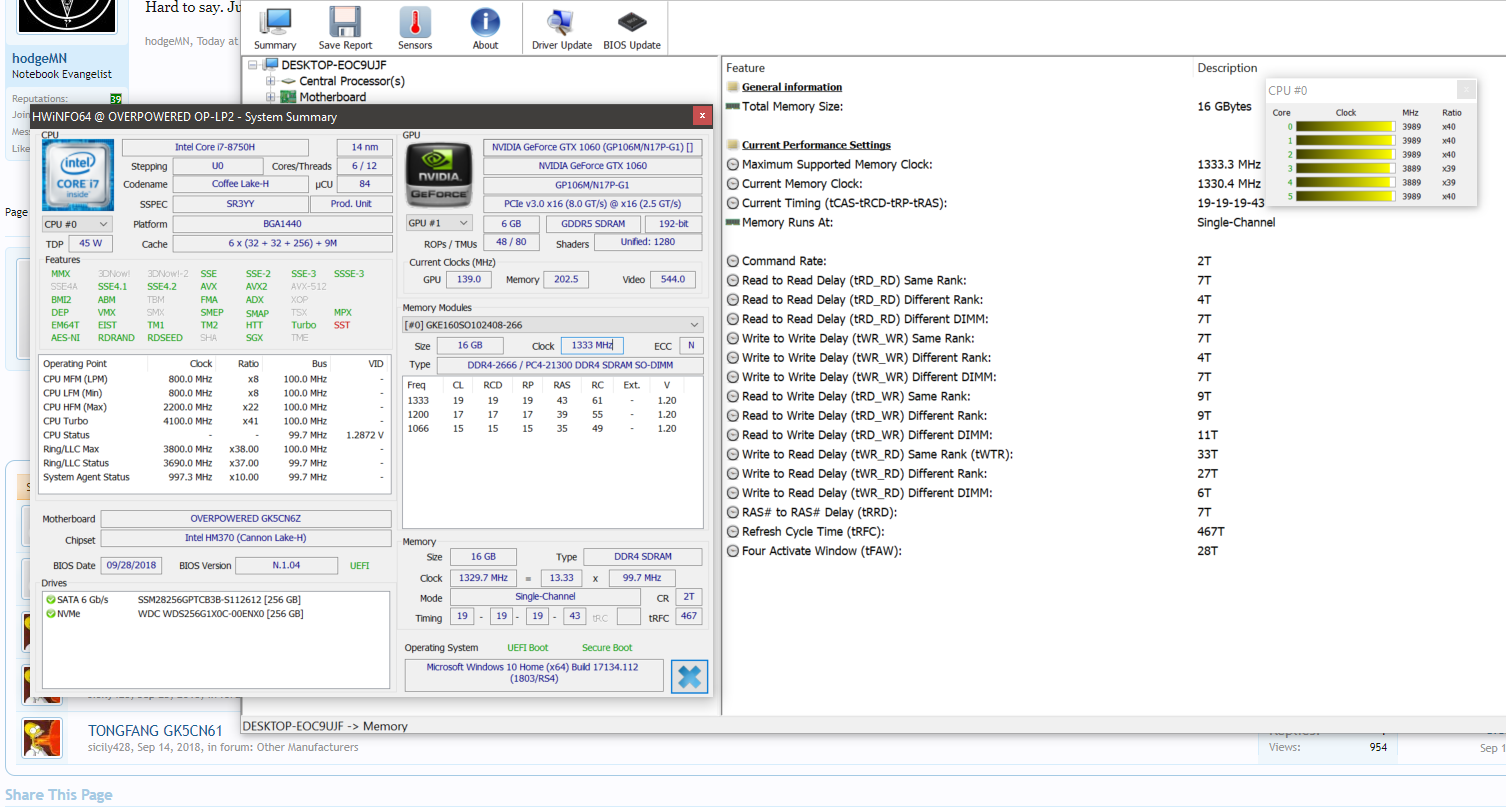Open the Sensors thermometer icon
Screen dimensions: 1506x807
[415, 22]
